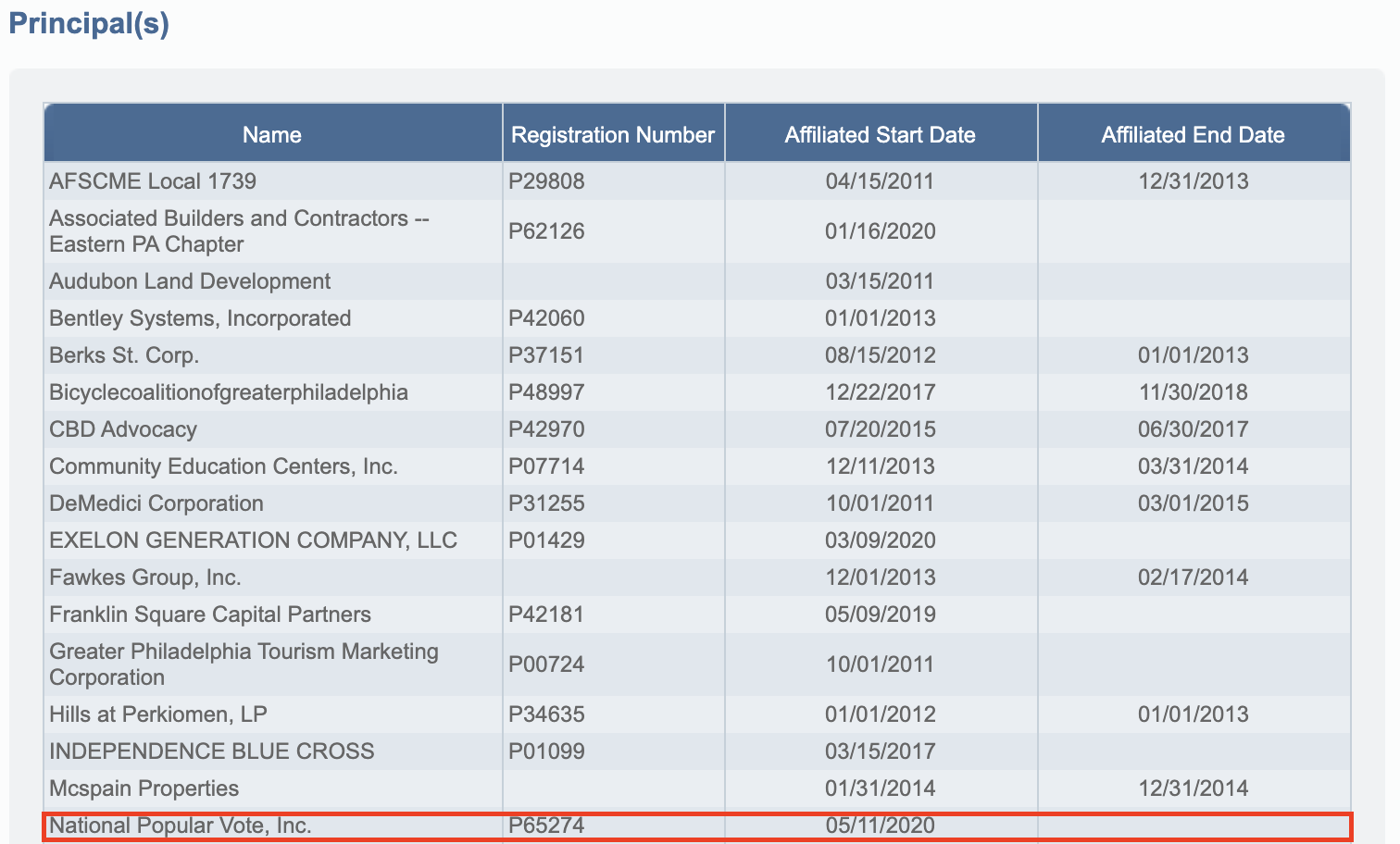The image size is (1400, 844).
Task: Click the Affiliated Start Date header
Action: tap(880, 135)
